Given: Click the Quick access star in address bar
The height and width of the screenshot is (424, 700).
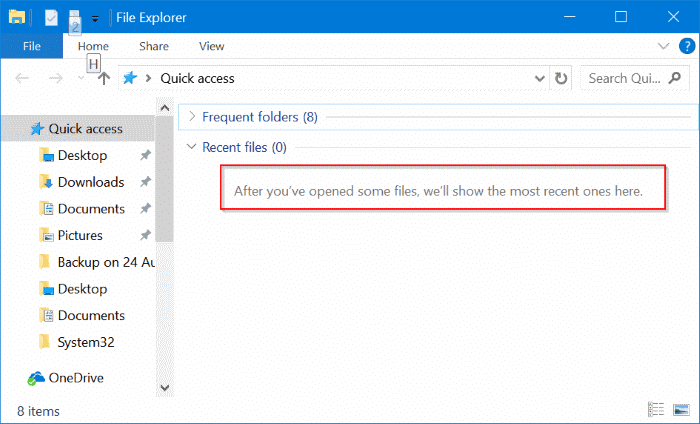Looking at the screenshot, I should point(129,78).
